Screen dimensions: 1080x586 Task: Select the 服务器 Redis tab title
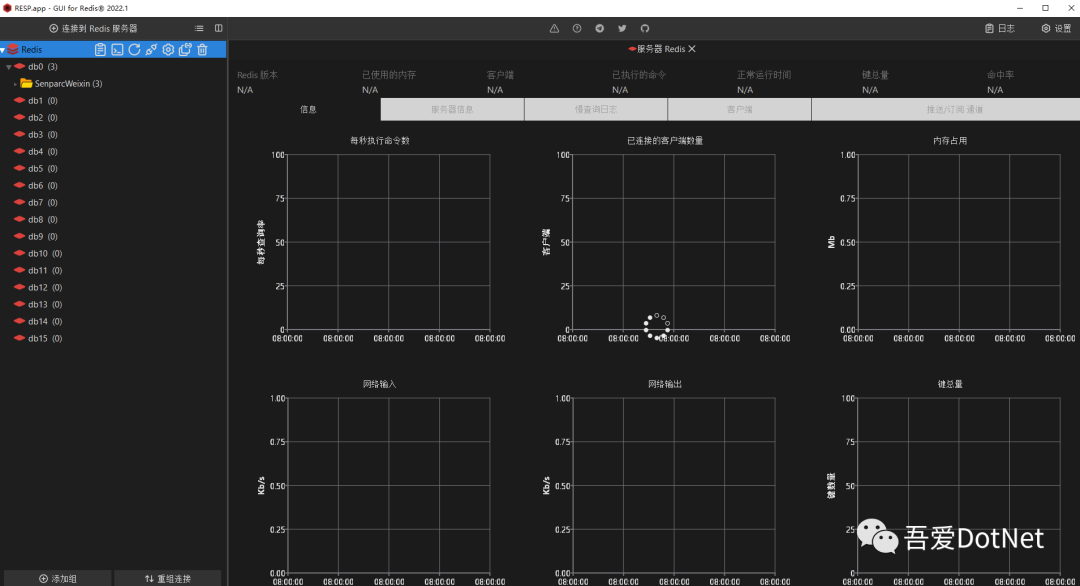661,49
